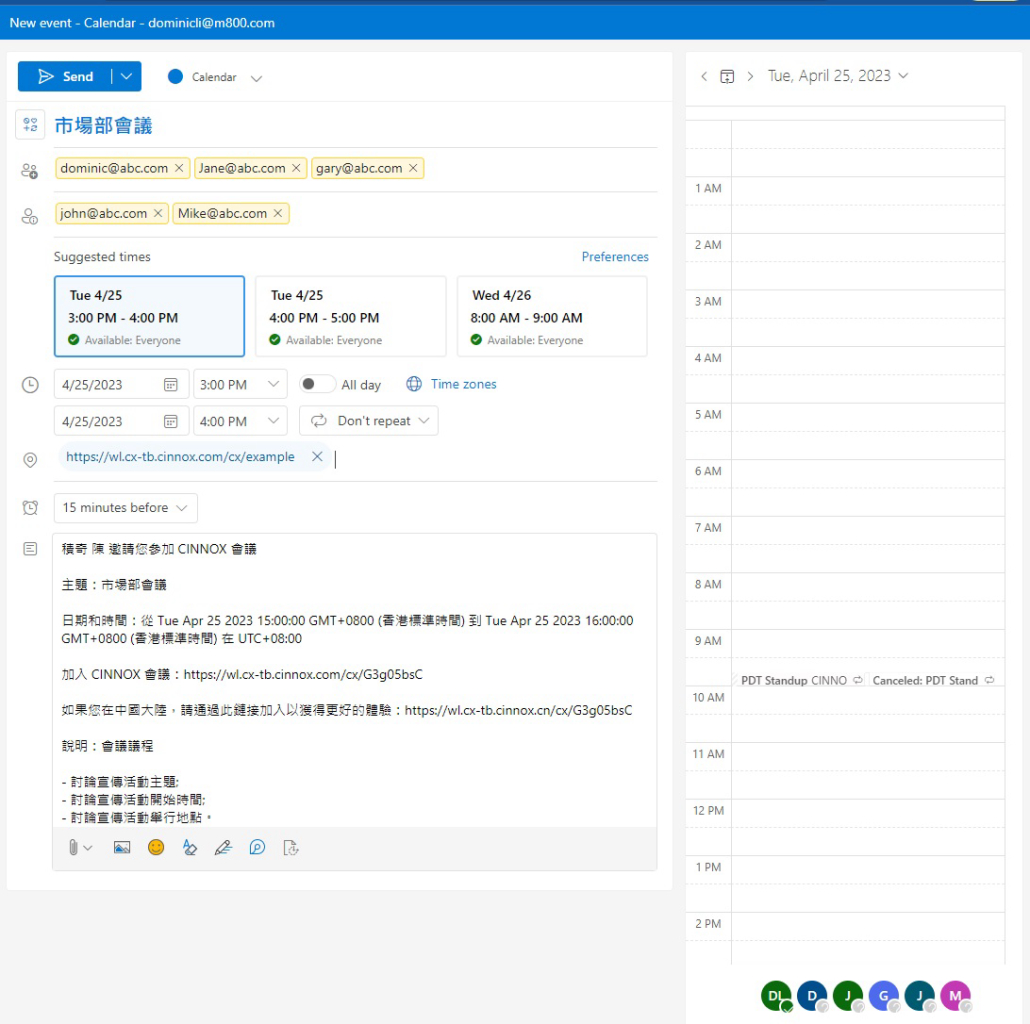Viewport: 1030px width, 1024px height.
Task: Open the 15 minutes before reminder dropdown
Action: (x=125, y=508)
